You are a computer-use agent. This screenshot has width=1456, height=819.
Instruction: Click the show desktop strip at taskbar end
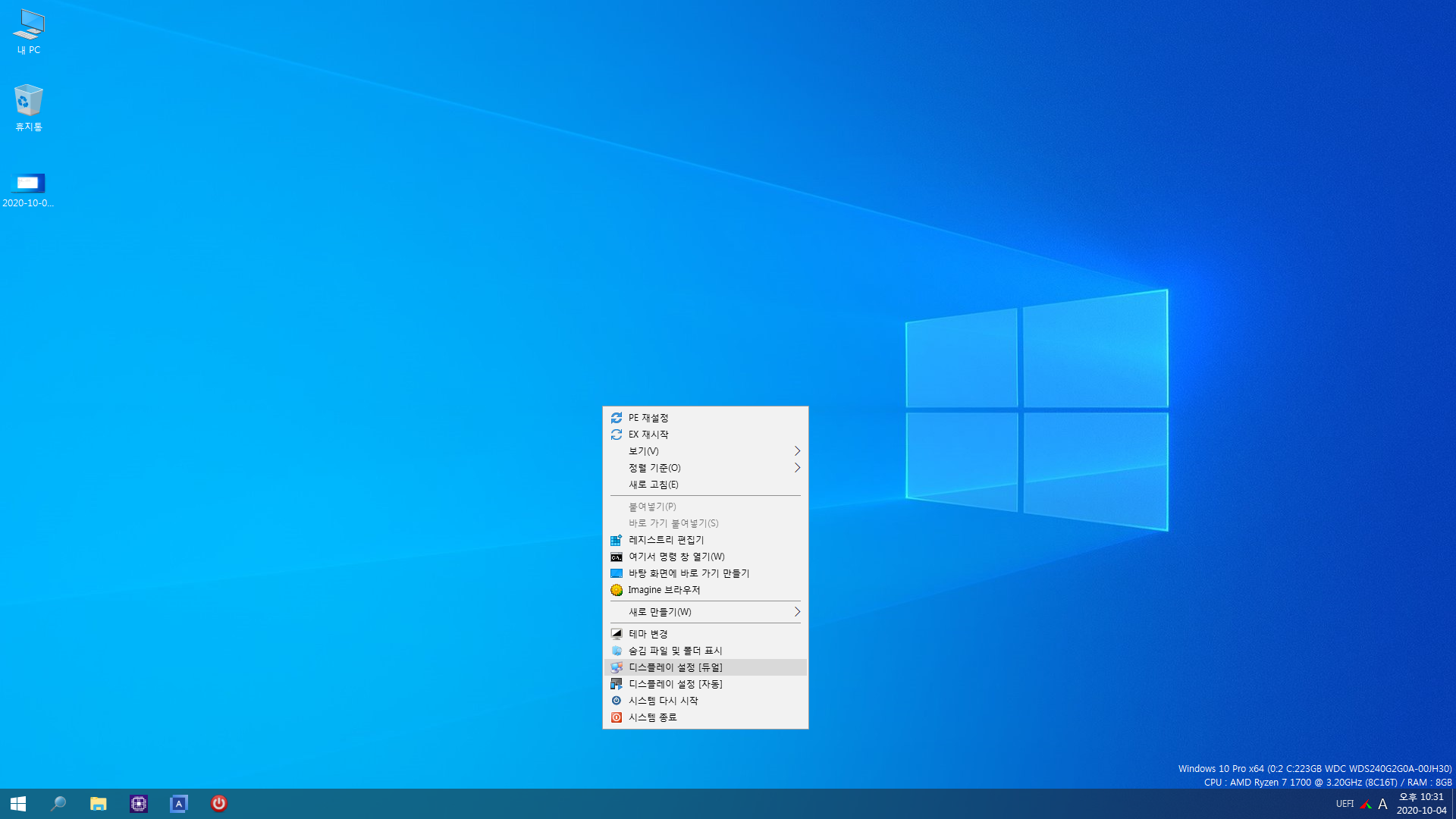[x=1453, y=804]
